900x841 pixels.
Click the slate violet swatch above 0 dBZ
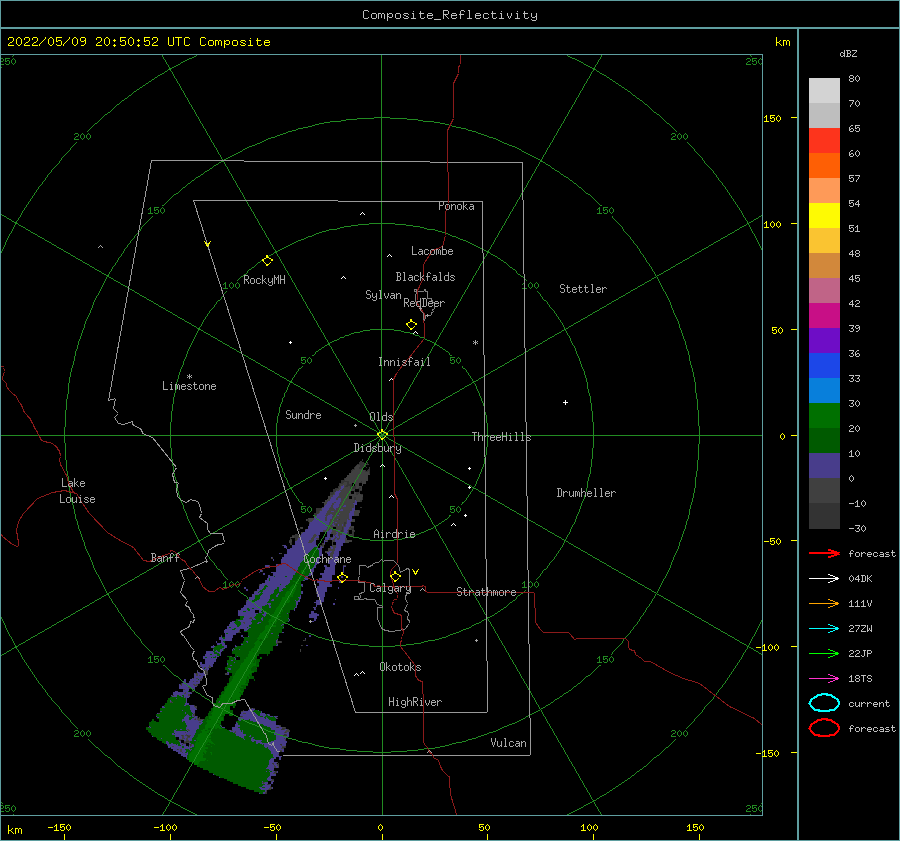[x=824, y=466]
